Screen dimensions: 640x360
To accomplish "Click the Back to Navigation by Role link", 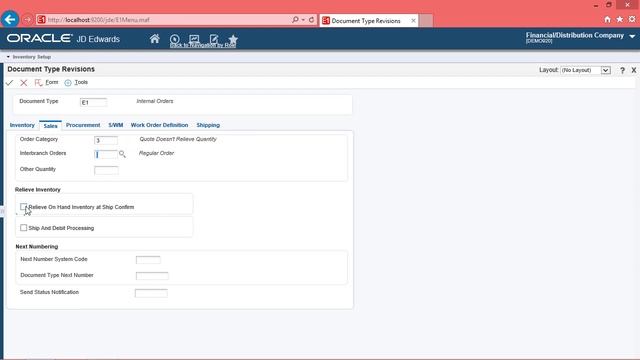I will [x=203, y=45].
